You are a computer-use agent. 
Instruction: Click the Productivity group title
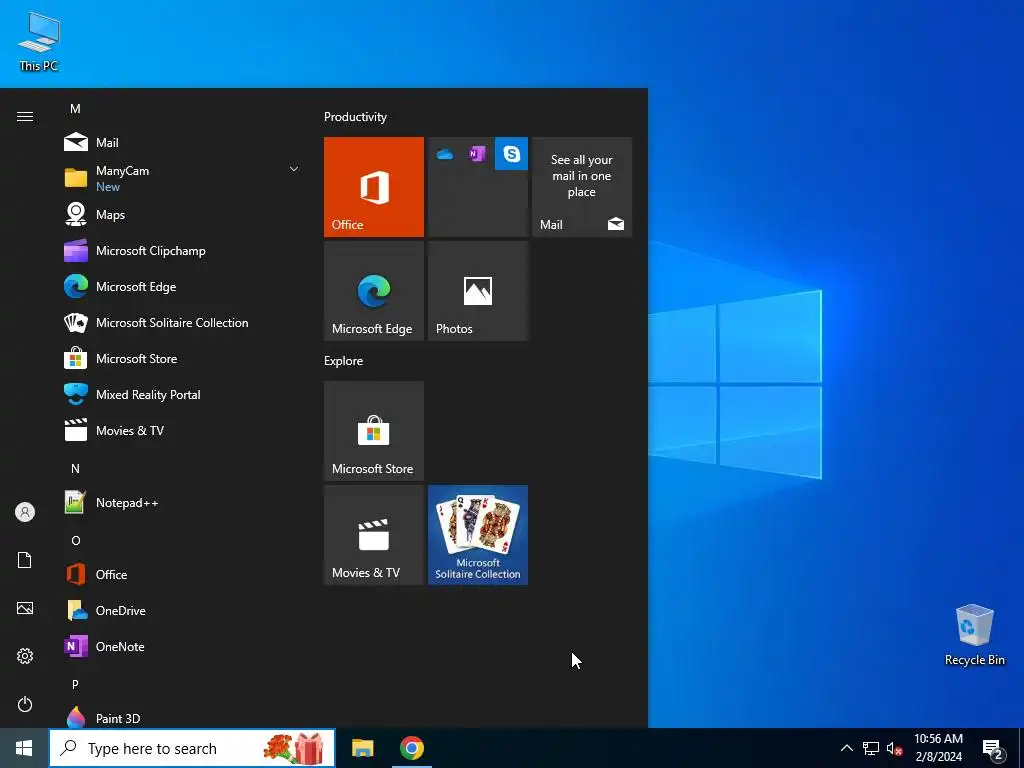point(355,117)
